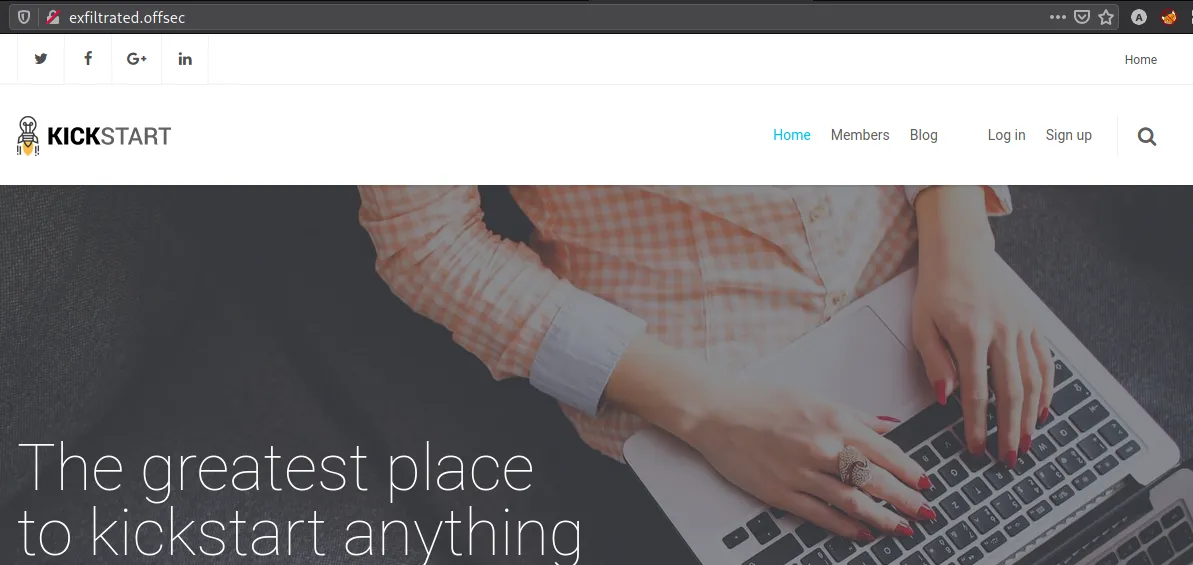1193x565 pixels.
Task: Bookmark this page with the star
Action: 1106,17
